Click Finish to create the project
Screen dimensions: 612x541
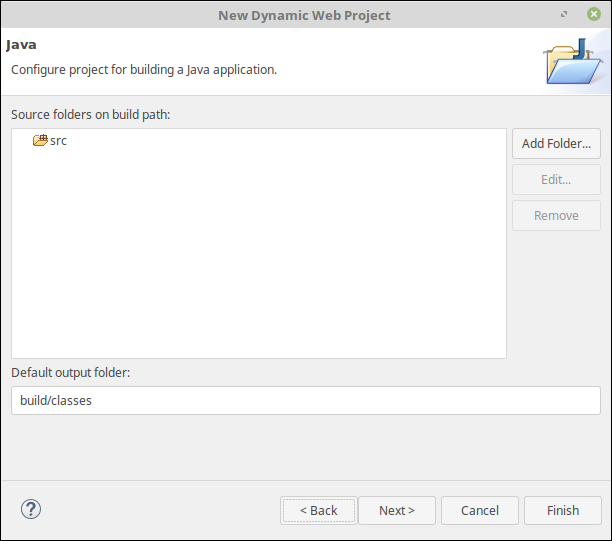click(563, 511)
